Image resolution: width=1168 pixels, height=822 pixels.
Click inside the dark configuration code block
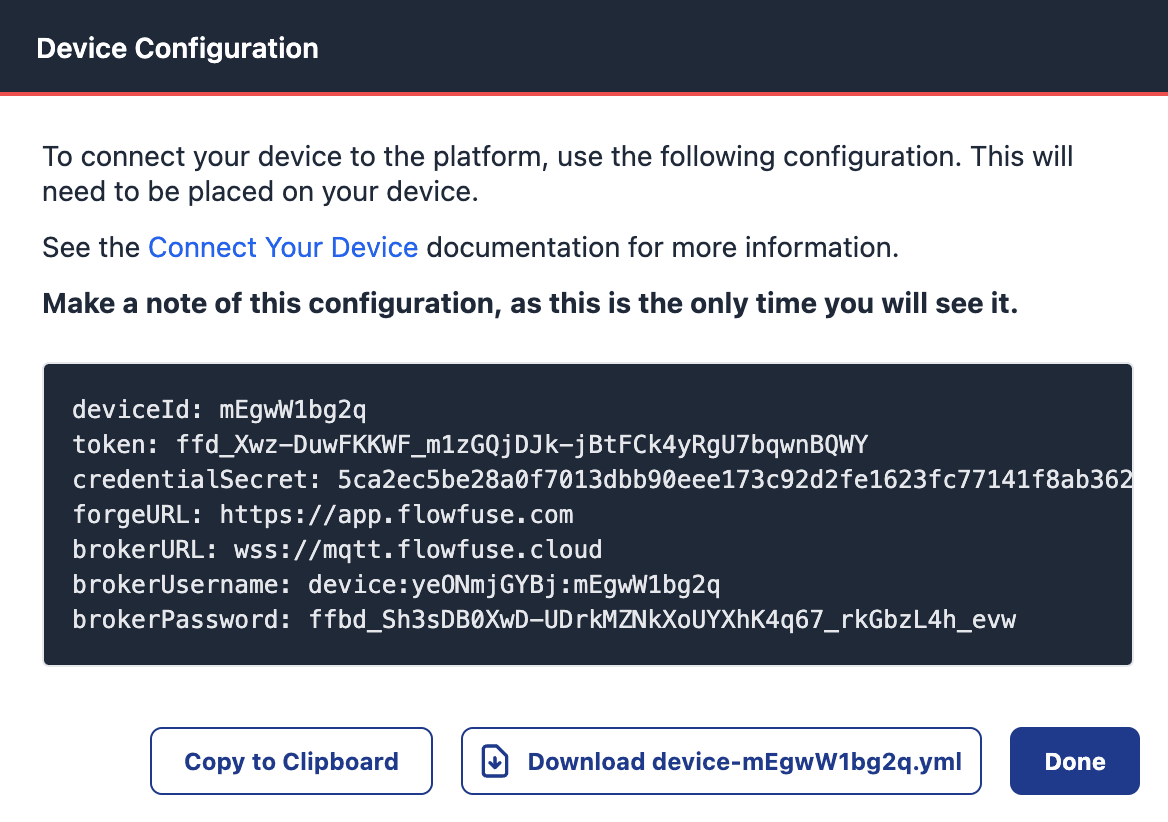point(590,514)
